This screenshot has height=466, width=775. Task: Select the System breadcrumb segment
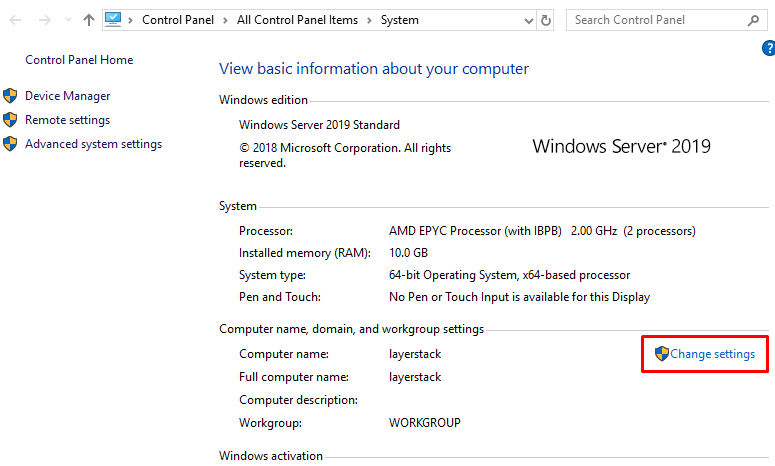tap(400, 20)
